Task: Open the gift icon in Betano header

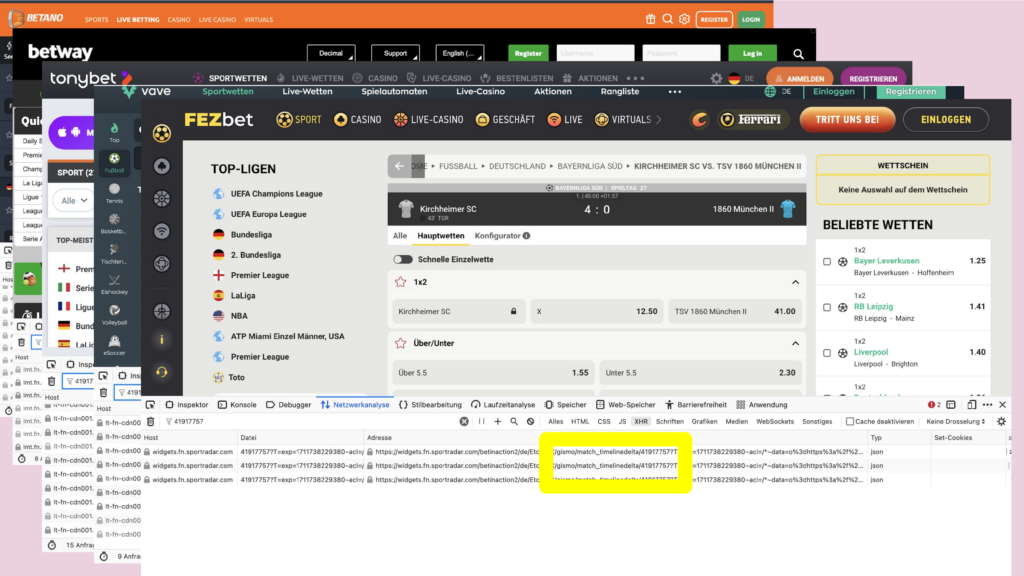Action: (650, 19)
